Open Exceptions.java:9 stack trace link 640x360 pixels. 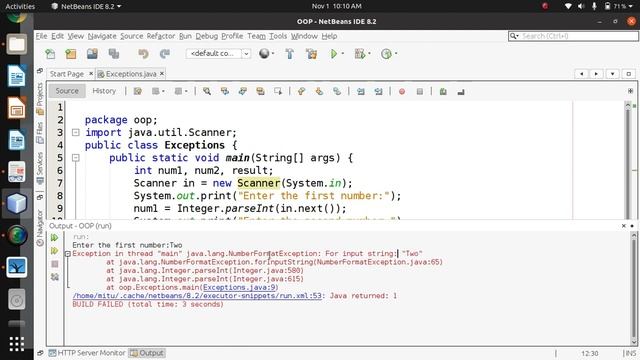click(240, 287)
